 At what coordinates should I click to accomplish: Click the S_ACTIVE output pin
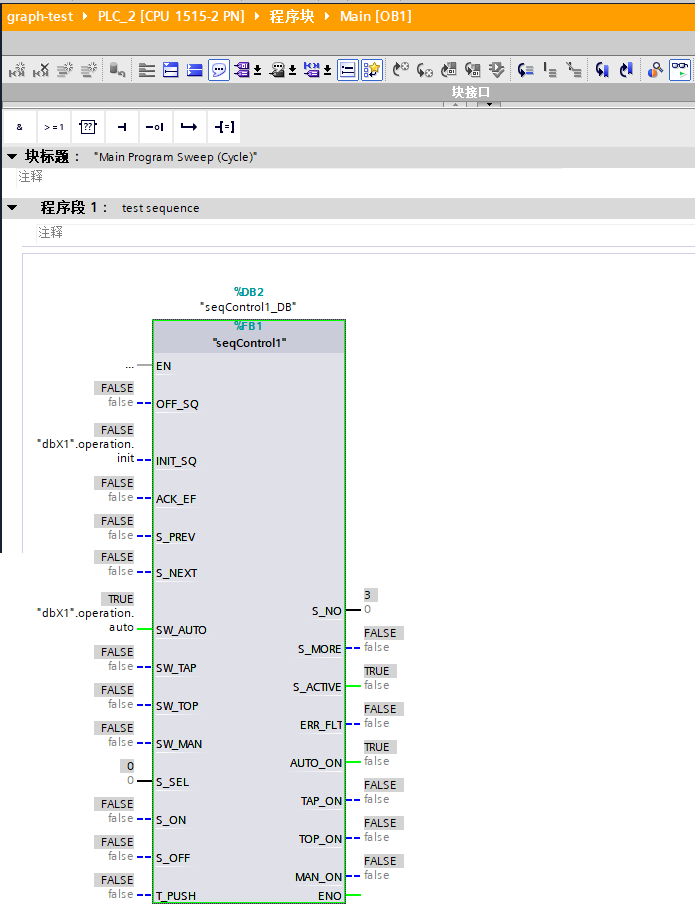click(317, 688)
